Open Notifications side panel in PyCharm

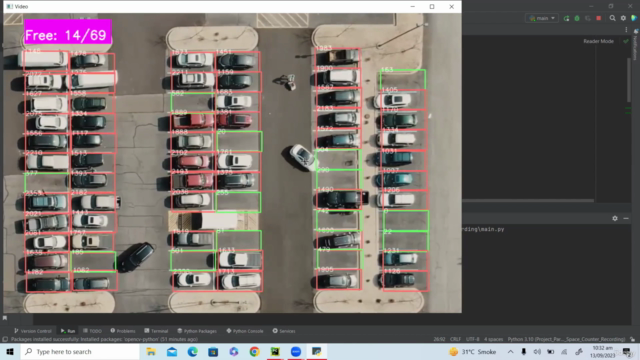tap(635, 45)
